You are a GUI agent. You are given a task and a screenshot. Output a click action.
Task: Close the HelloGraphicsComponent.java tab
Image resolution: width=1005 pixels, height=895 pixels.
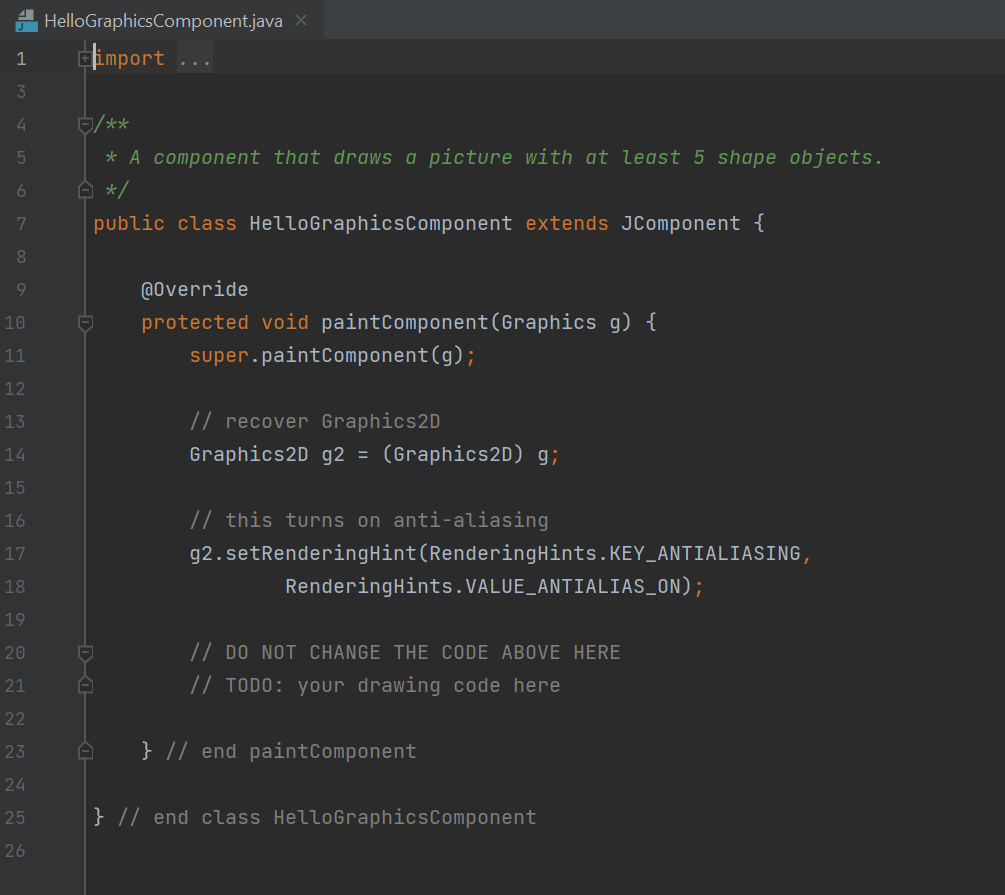tap(301, 19)
